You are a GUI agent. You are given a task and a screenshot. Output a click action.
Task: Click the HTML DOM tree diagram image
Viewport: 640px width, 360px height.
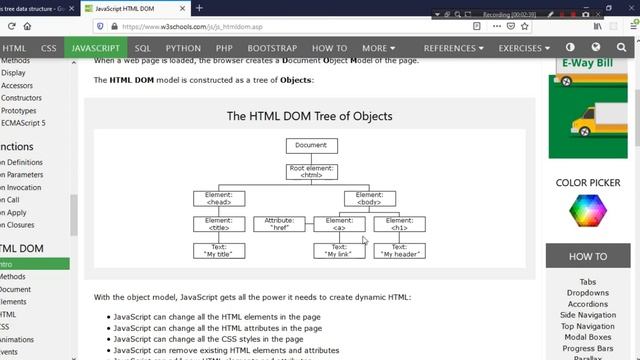(x=310, y=198)
